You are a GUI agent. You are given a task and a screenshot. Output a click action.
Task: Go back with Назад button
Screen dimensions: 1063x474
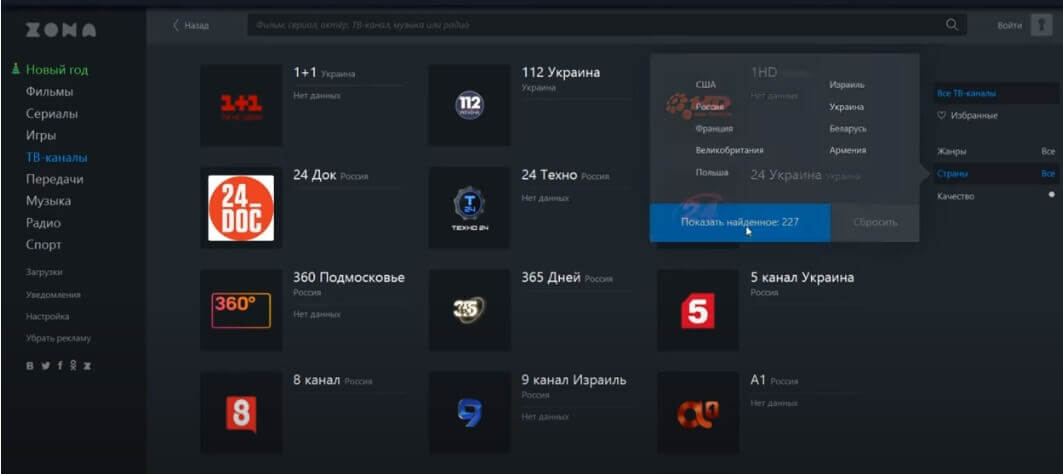point(191,25)
